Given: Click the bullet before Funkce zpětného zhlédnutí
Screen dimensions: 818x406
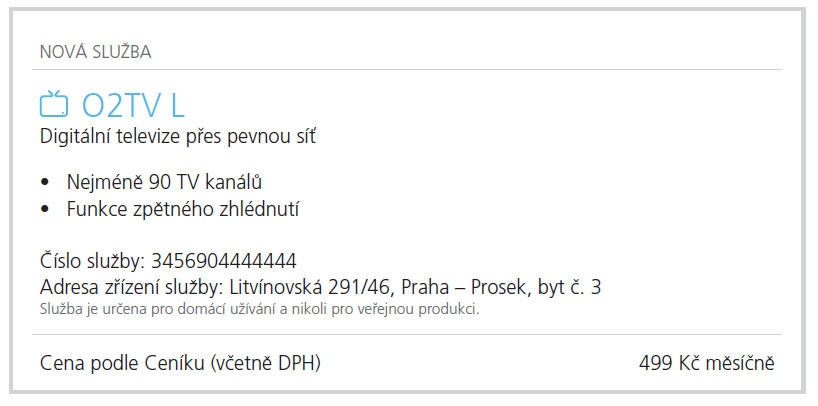Looking at the screenshot, I should [45, 209].
